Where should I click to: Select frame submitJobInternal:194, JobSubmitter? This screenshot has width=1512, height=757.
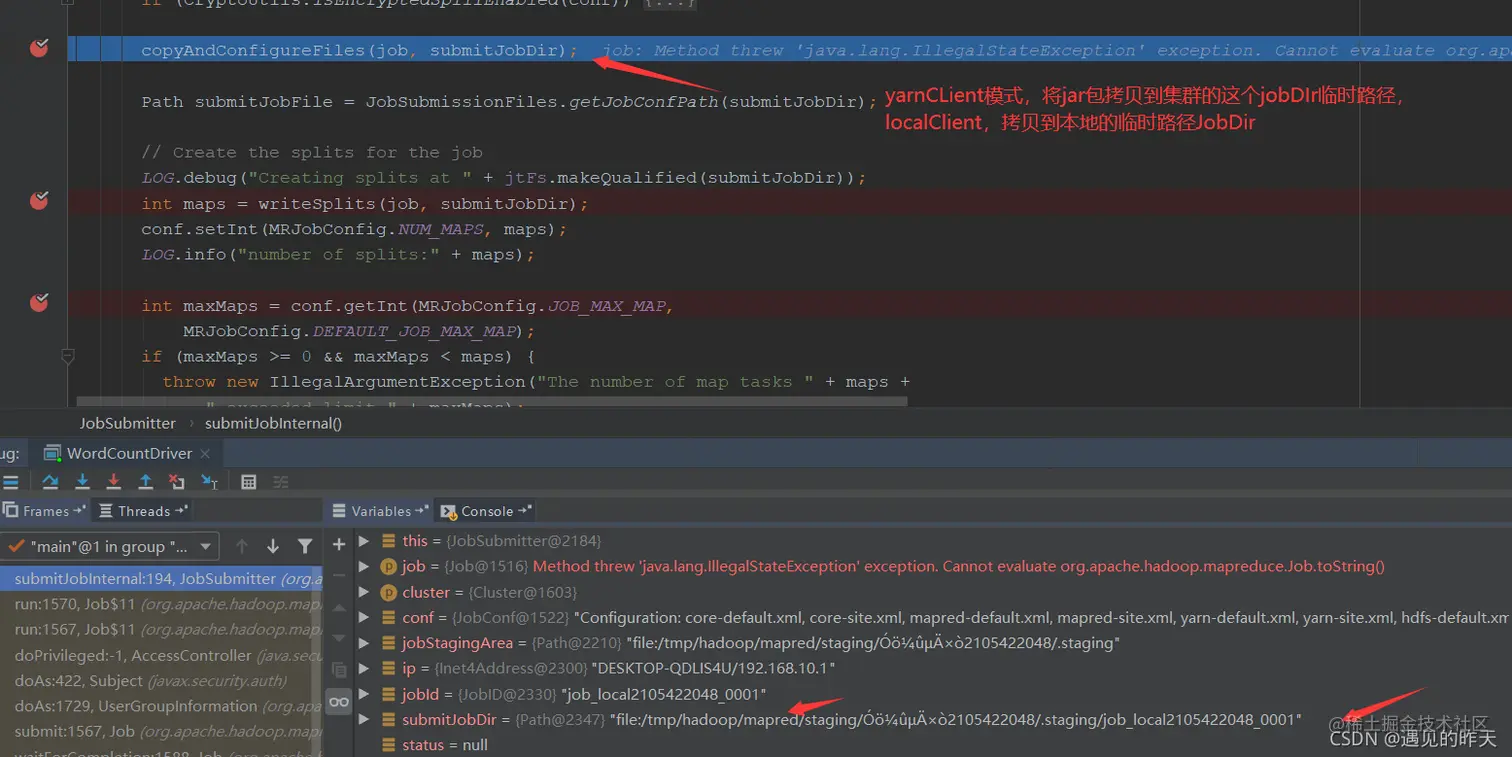click(x=160, y=579)
